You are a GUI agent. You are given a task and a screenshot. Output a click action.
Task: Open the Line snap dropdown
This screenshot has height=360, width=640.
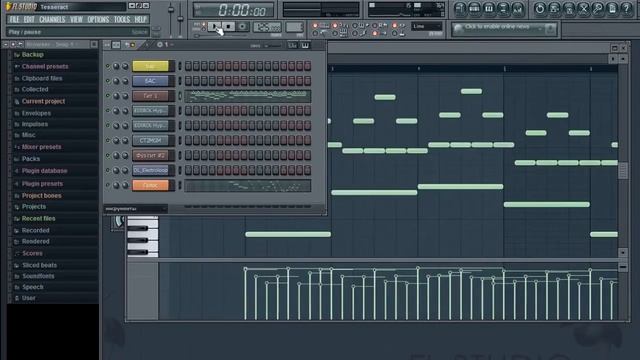426,27
